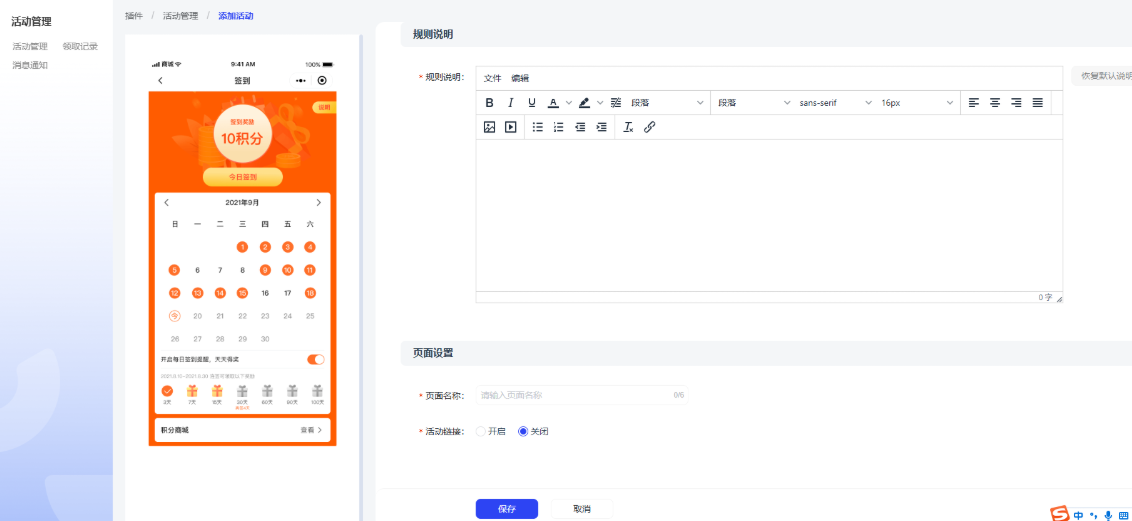Toggle the daily sign-in reminder switch

pyautogui.click(x=315, y=359)
